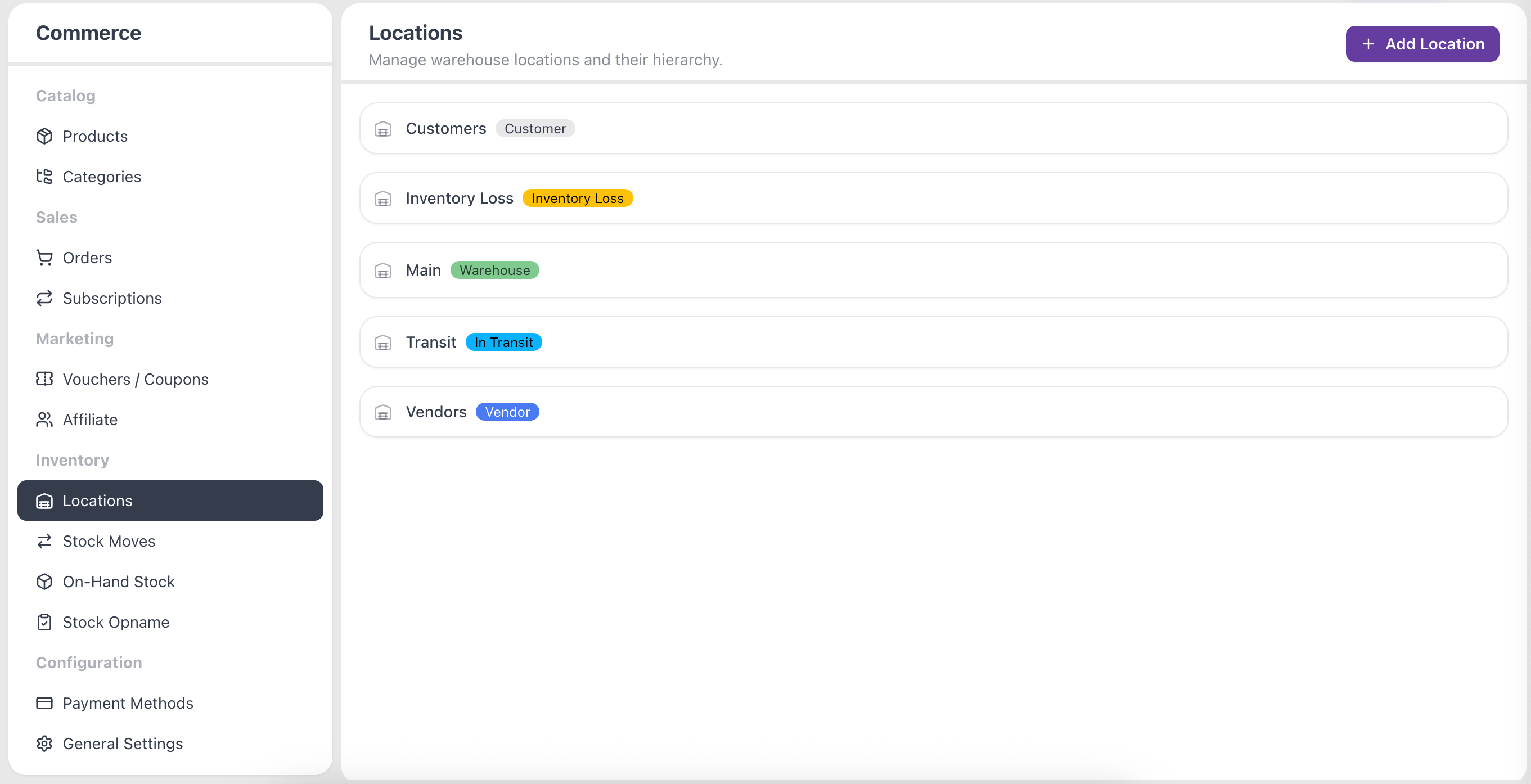The width and height of the screenshot is (1531, 784).
Task: Click the Affiliate users icon
Action: (44, 419)
